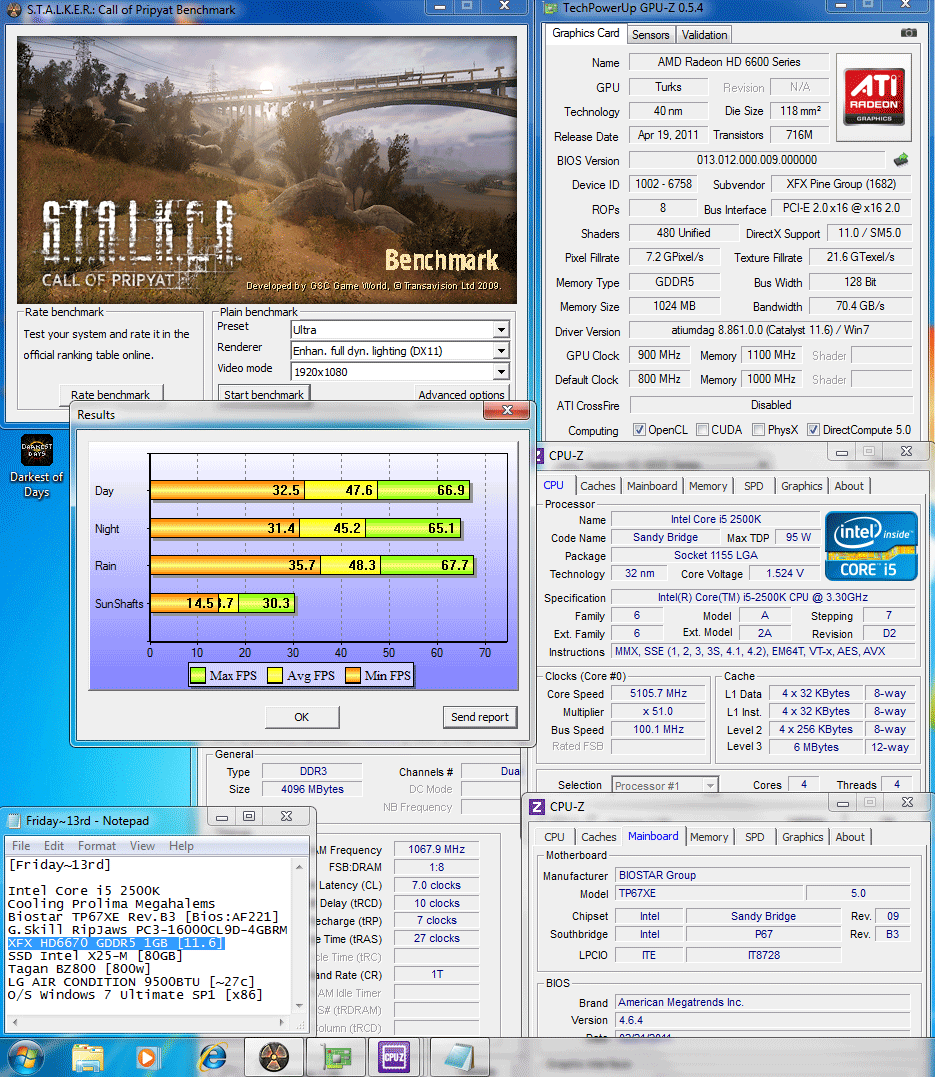
Task: Switch to S.T.A.L.K.E.R. benchmark taskbar icon
Action: [274, 1058]
